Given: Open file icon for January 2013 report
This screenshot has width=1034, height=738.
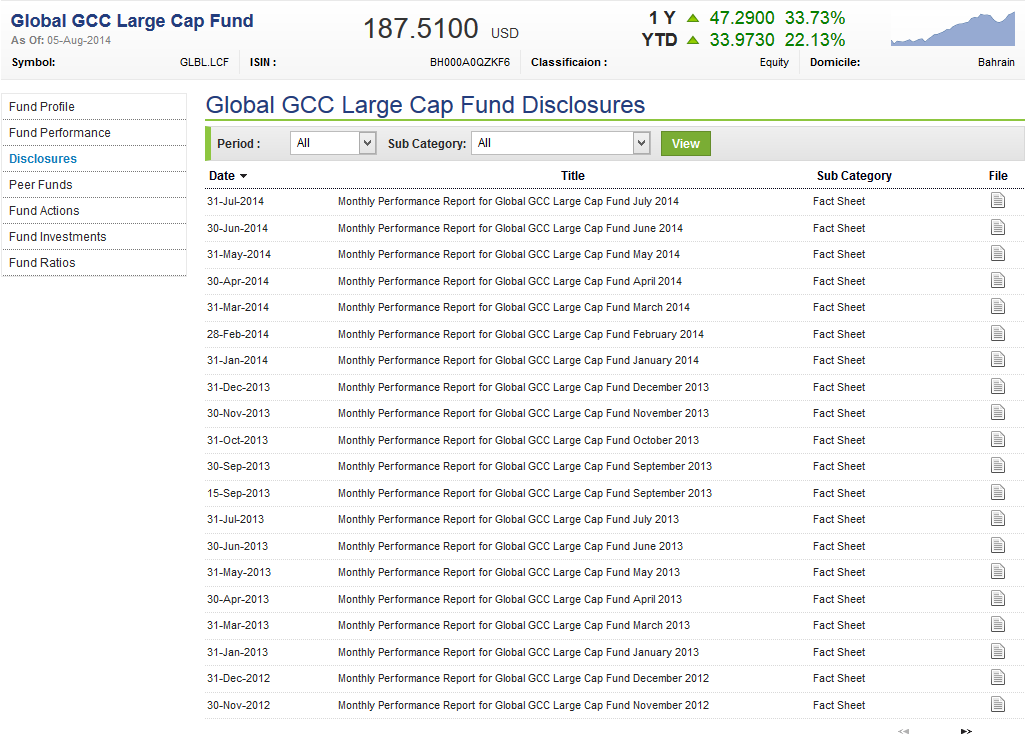Looking at the screenshot, I should pyautogui.click(x=998, y=652).
